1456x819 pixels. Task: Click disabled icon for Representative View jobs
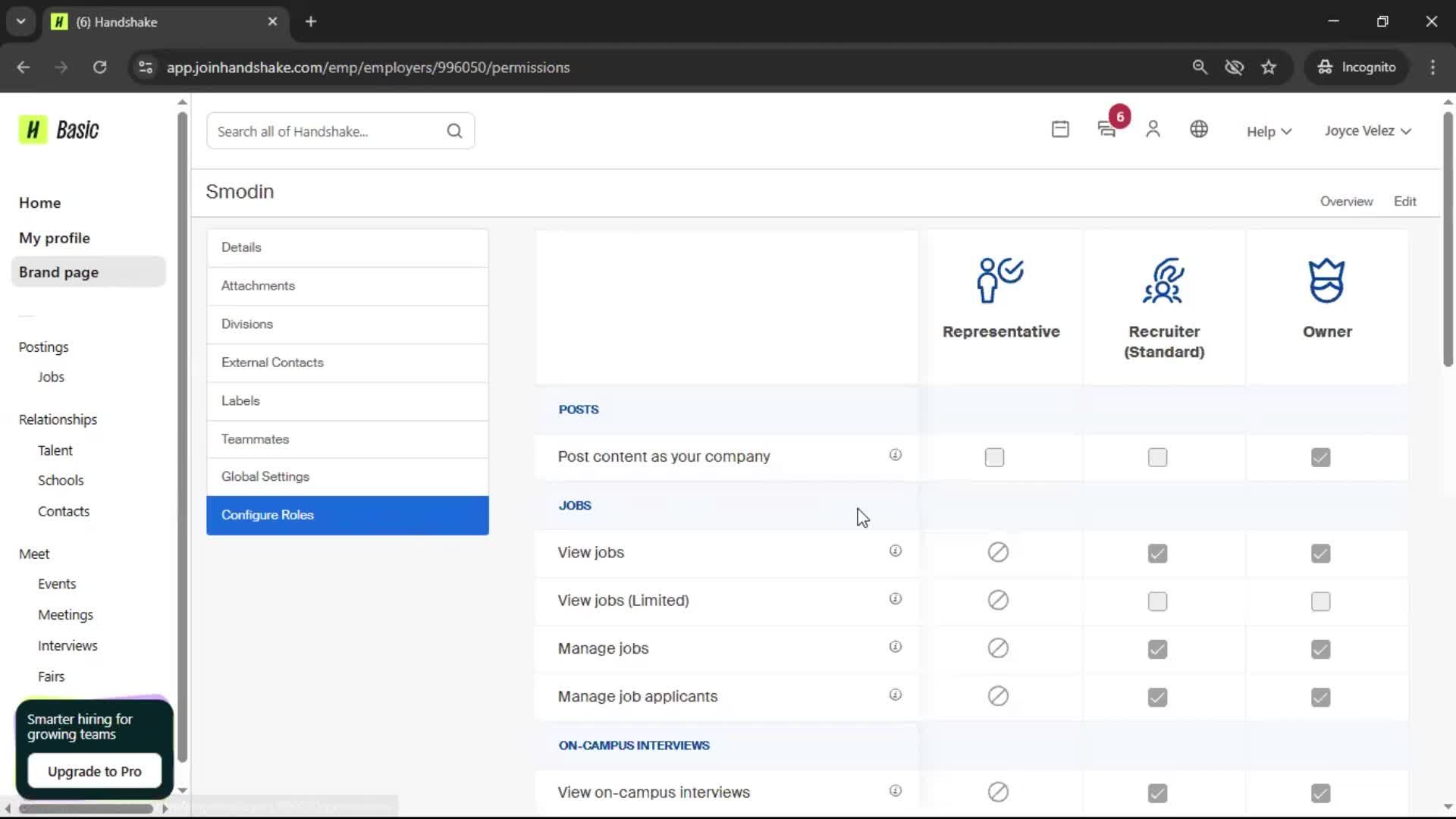(998, 552)
